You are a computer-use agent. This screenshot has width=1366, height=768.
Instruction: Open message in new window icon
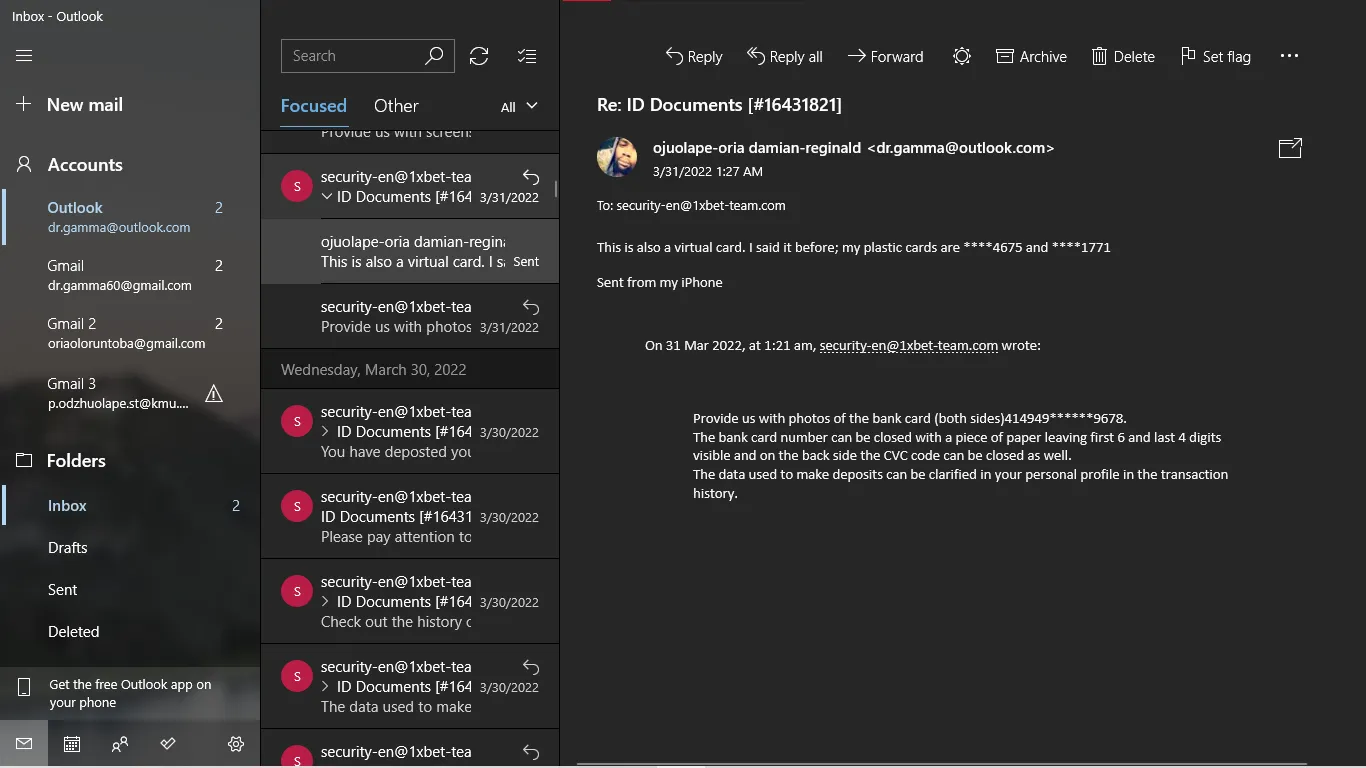click(1290, 148)
